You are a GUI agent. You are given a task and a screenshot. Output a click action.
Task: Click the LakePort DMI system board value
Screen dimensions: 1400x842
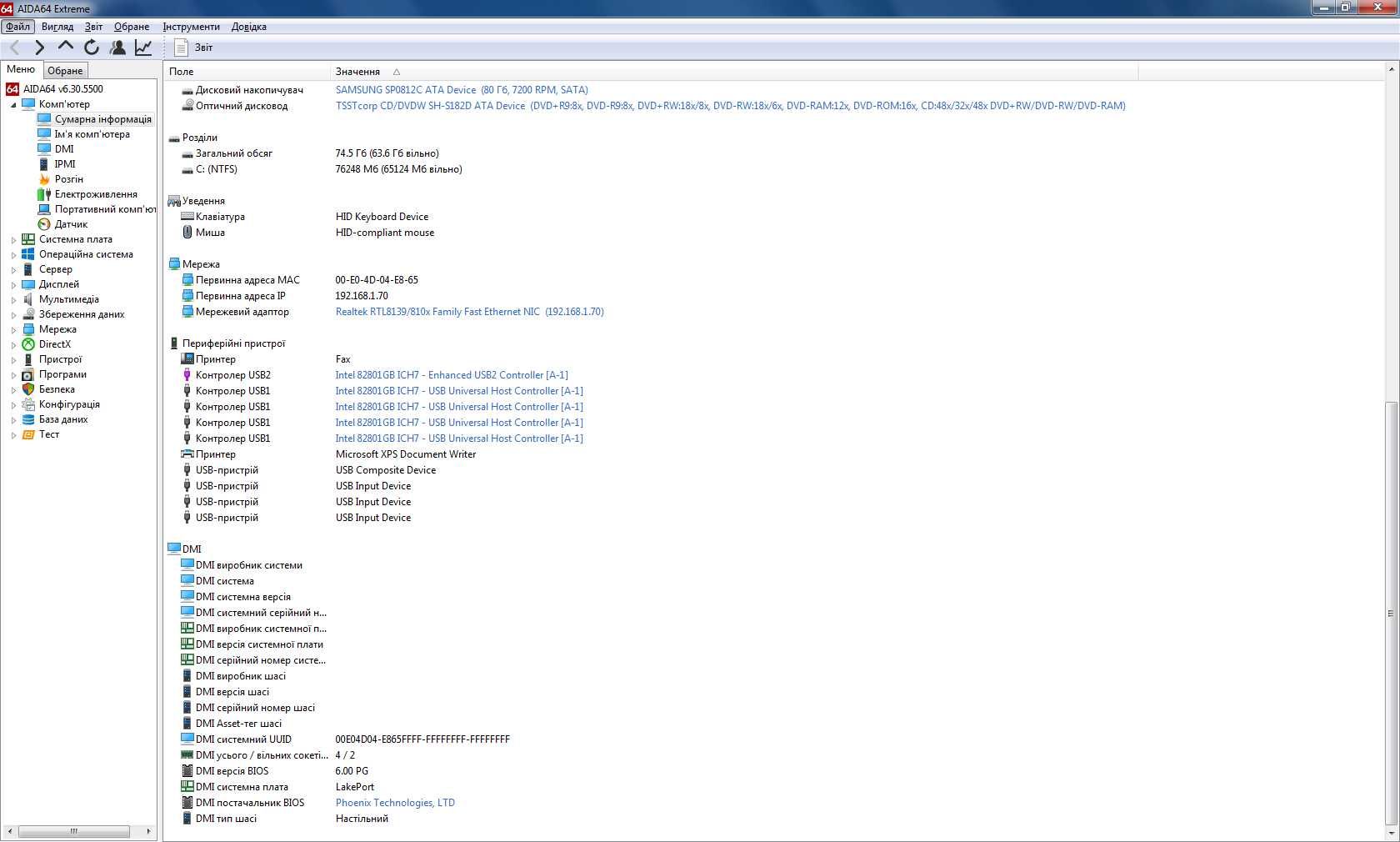(x=355, y=787)
